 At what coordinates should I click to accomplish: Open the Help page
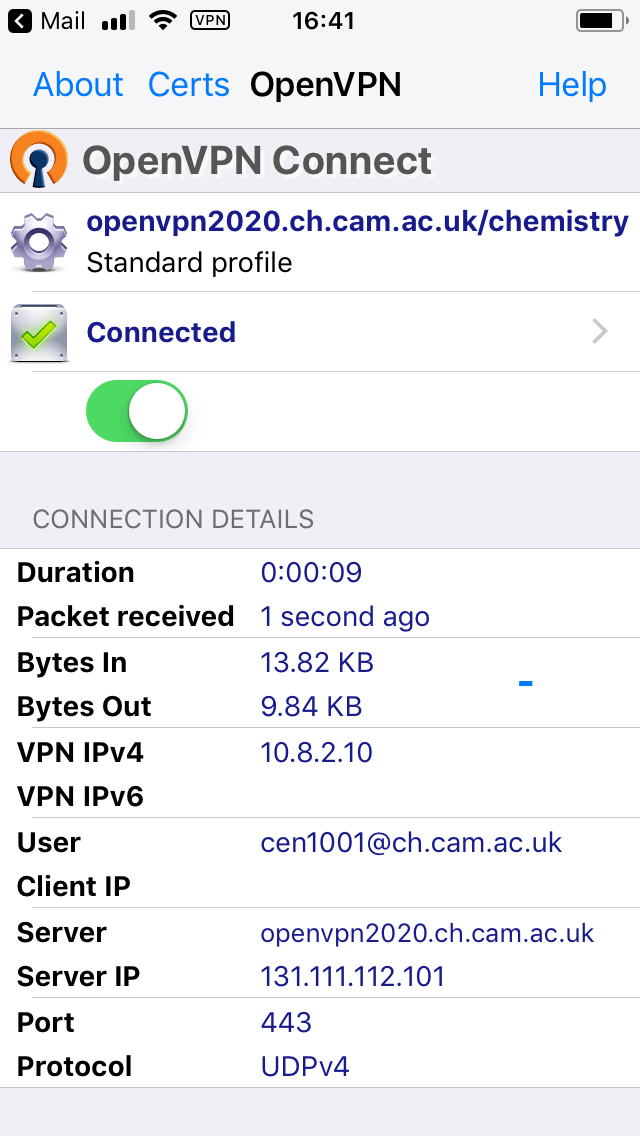pyautogui.click(x=572, y=86)
